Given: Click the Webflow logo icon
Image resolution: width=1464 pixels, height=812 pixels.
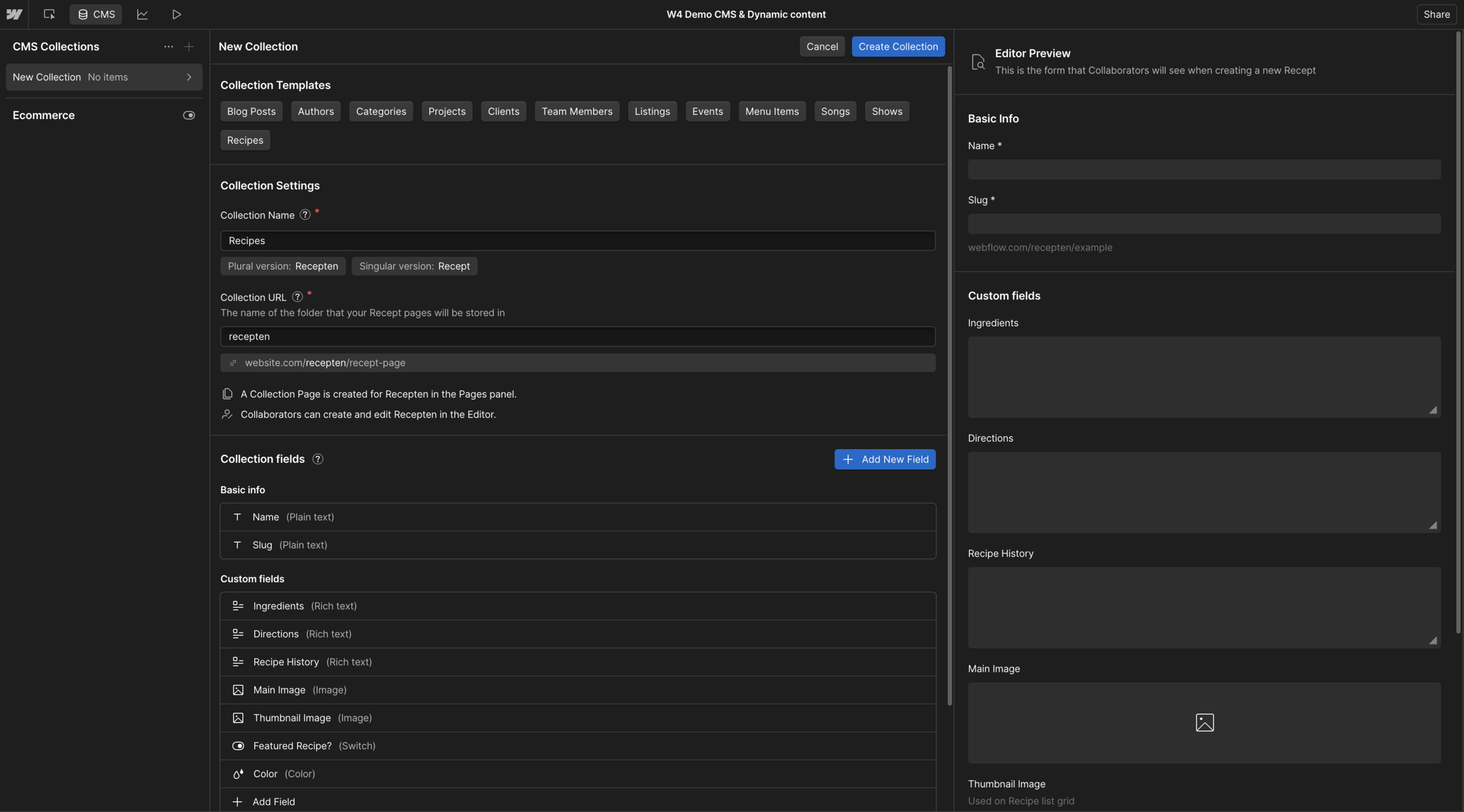Looking at the screenshot, I should (14, 14).
